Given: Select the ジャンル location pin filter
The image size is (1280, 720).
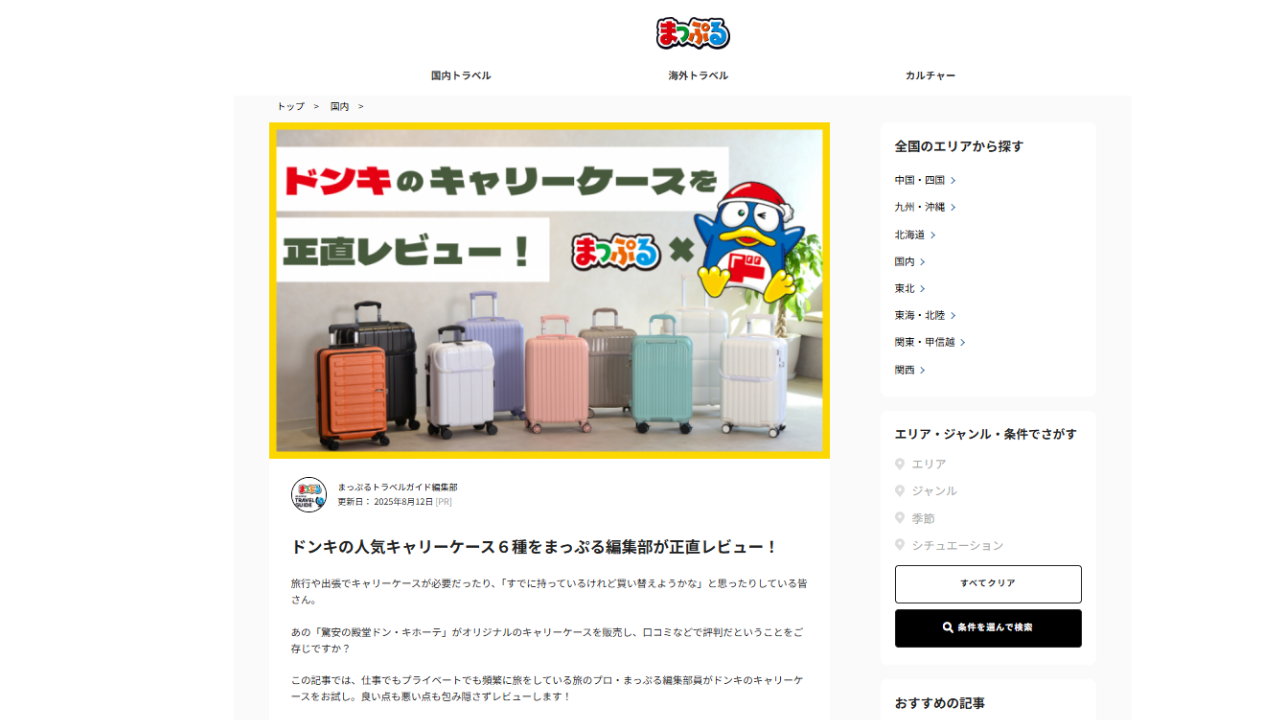Looking at the screenshot, I should coord(900,491).
